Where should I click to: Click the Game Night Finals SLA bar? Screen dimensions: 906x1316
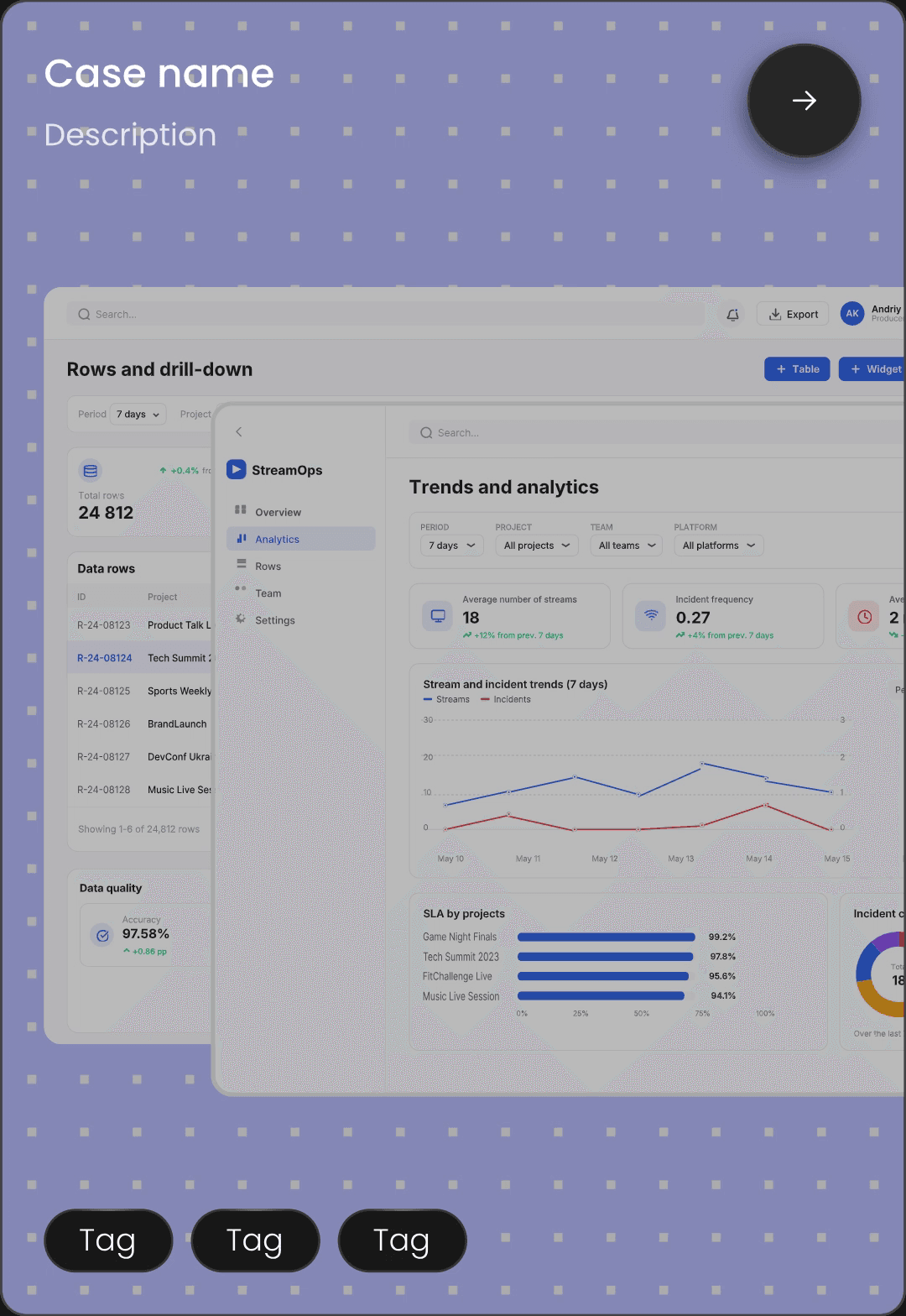pyautogui.click(x=607, y=937)
